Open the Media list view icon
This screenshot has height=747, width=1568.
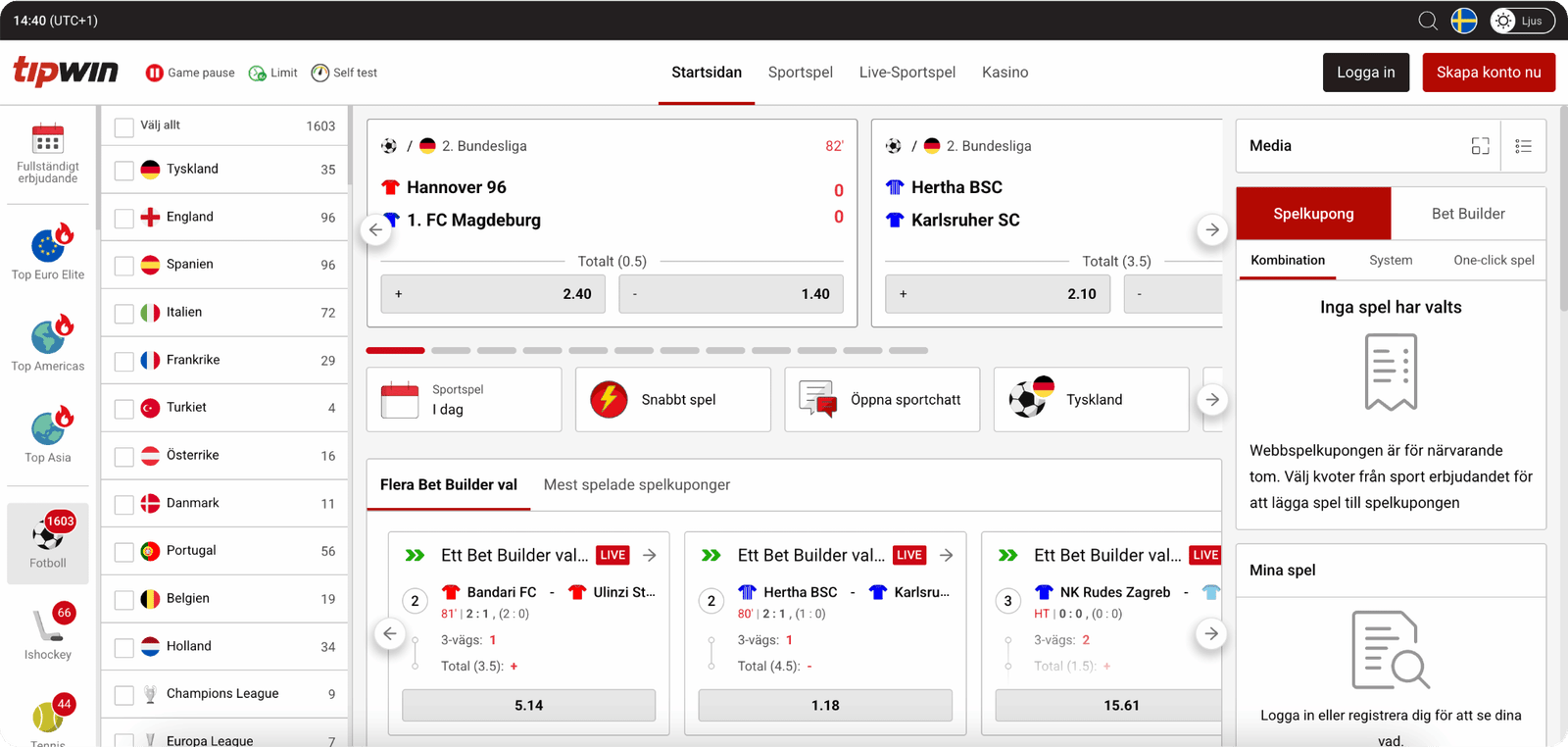tap(1523, 146)
